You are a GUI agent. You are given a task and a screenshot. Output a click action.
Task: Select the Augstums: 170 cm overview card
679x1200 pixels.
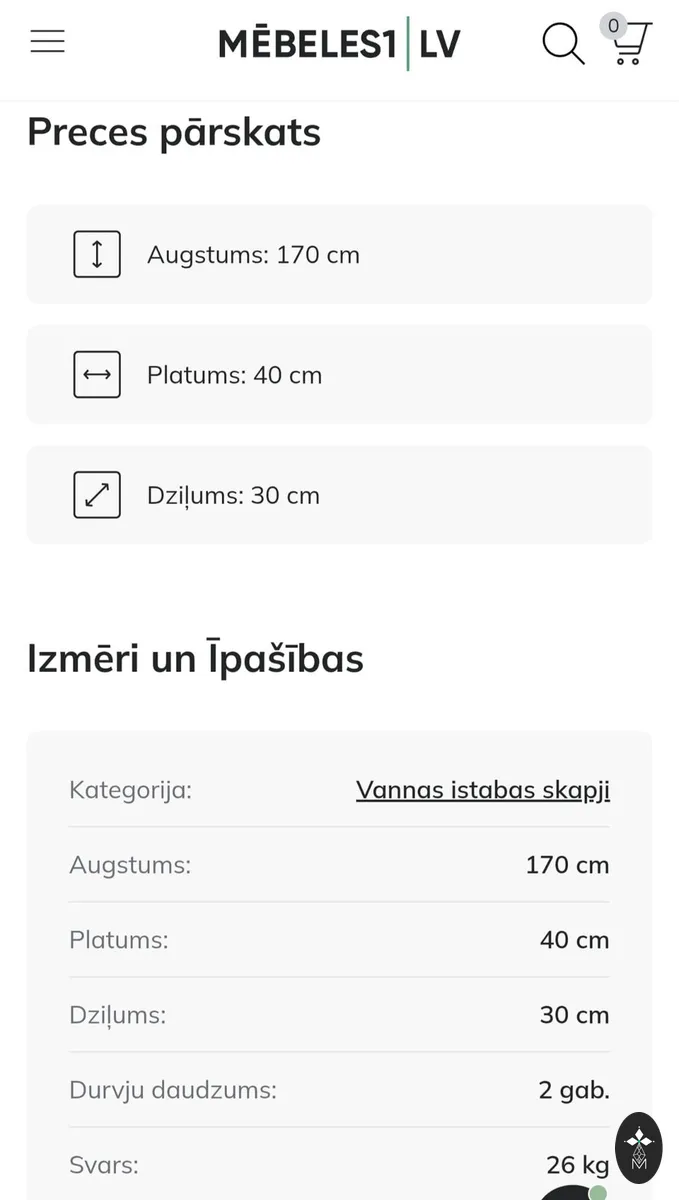339,254
